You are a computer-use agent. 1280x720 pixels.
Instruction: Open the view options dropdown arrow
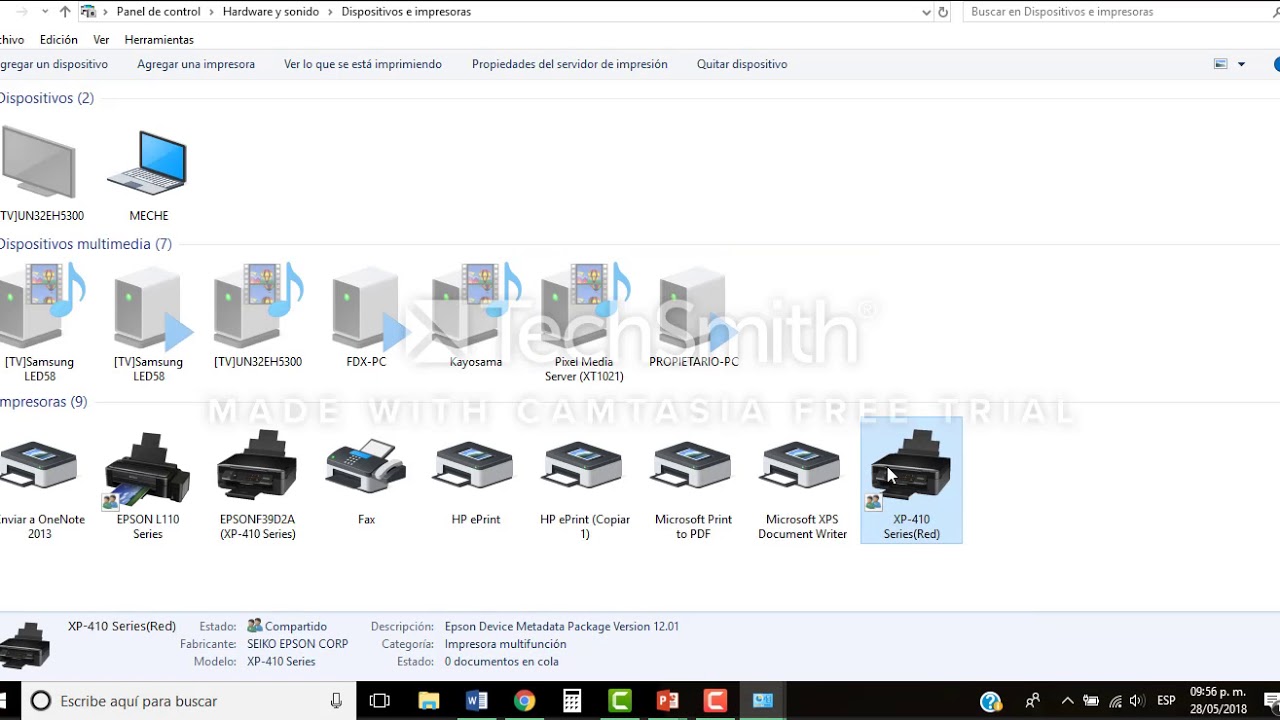click(1241, 64)
